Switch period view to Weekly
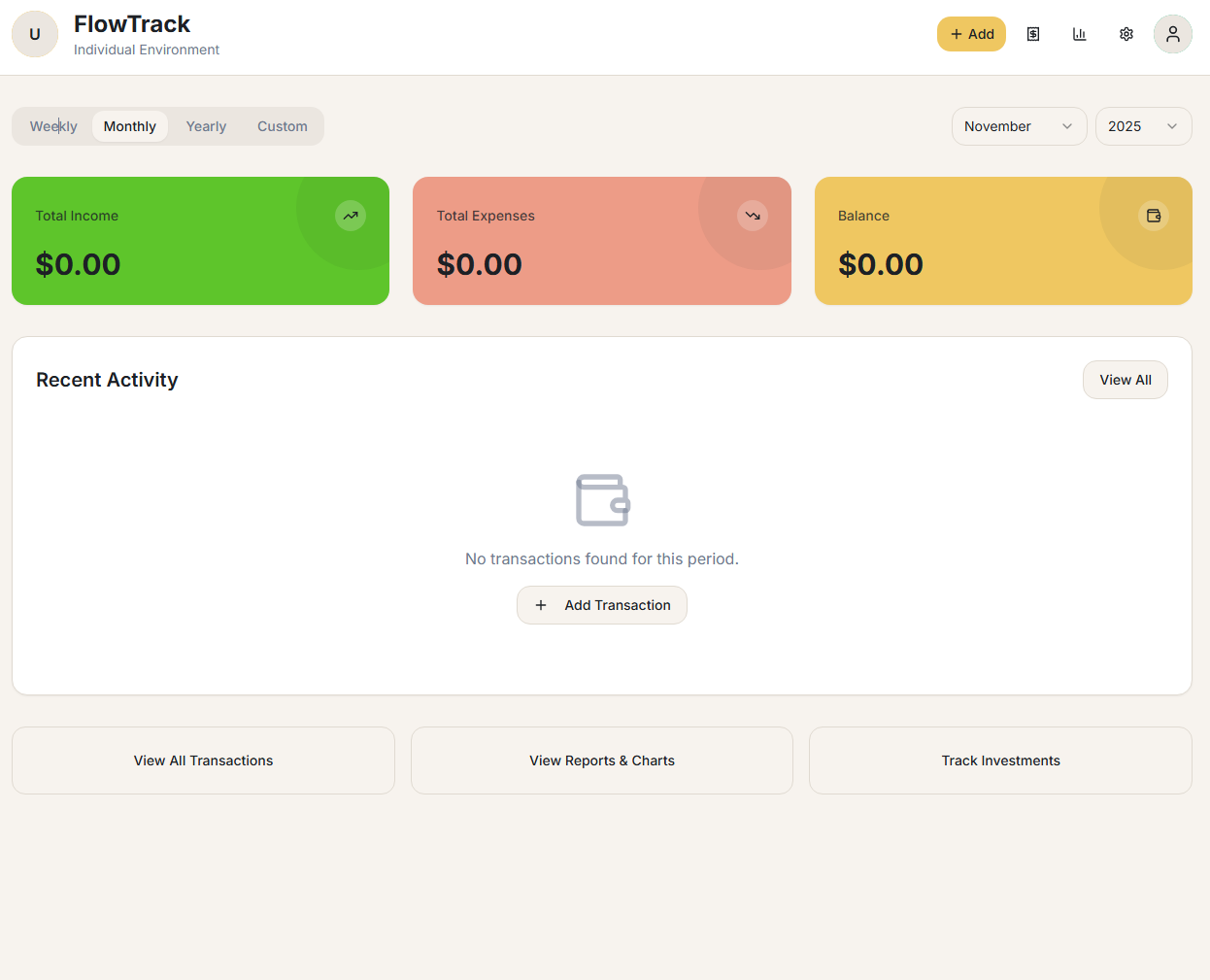The image size is (1210, 980). 53,125
